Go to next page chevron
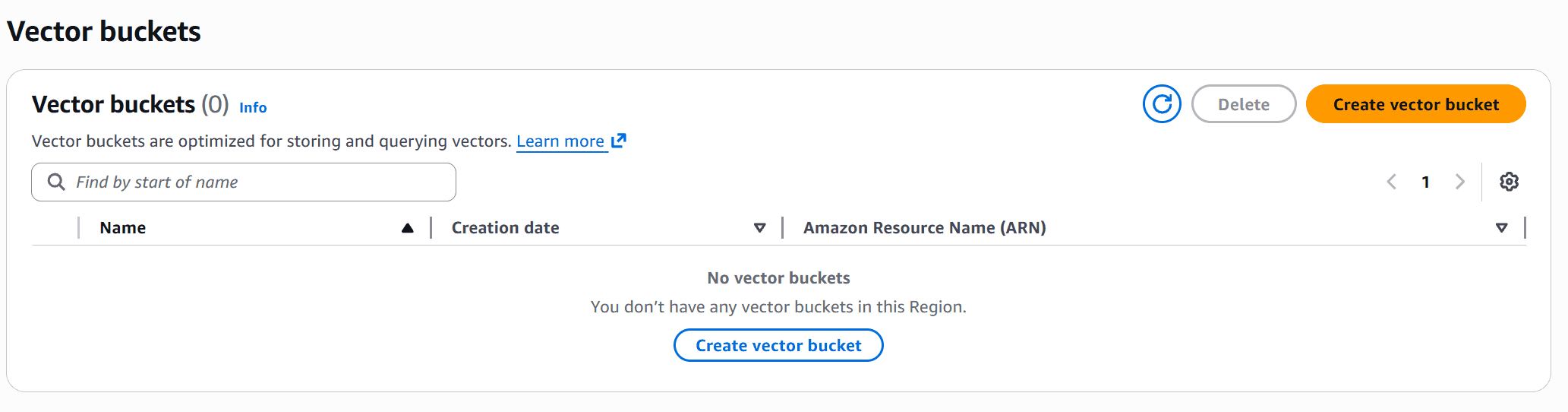 [x=1459, y=182]
